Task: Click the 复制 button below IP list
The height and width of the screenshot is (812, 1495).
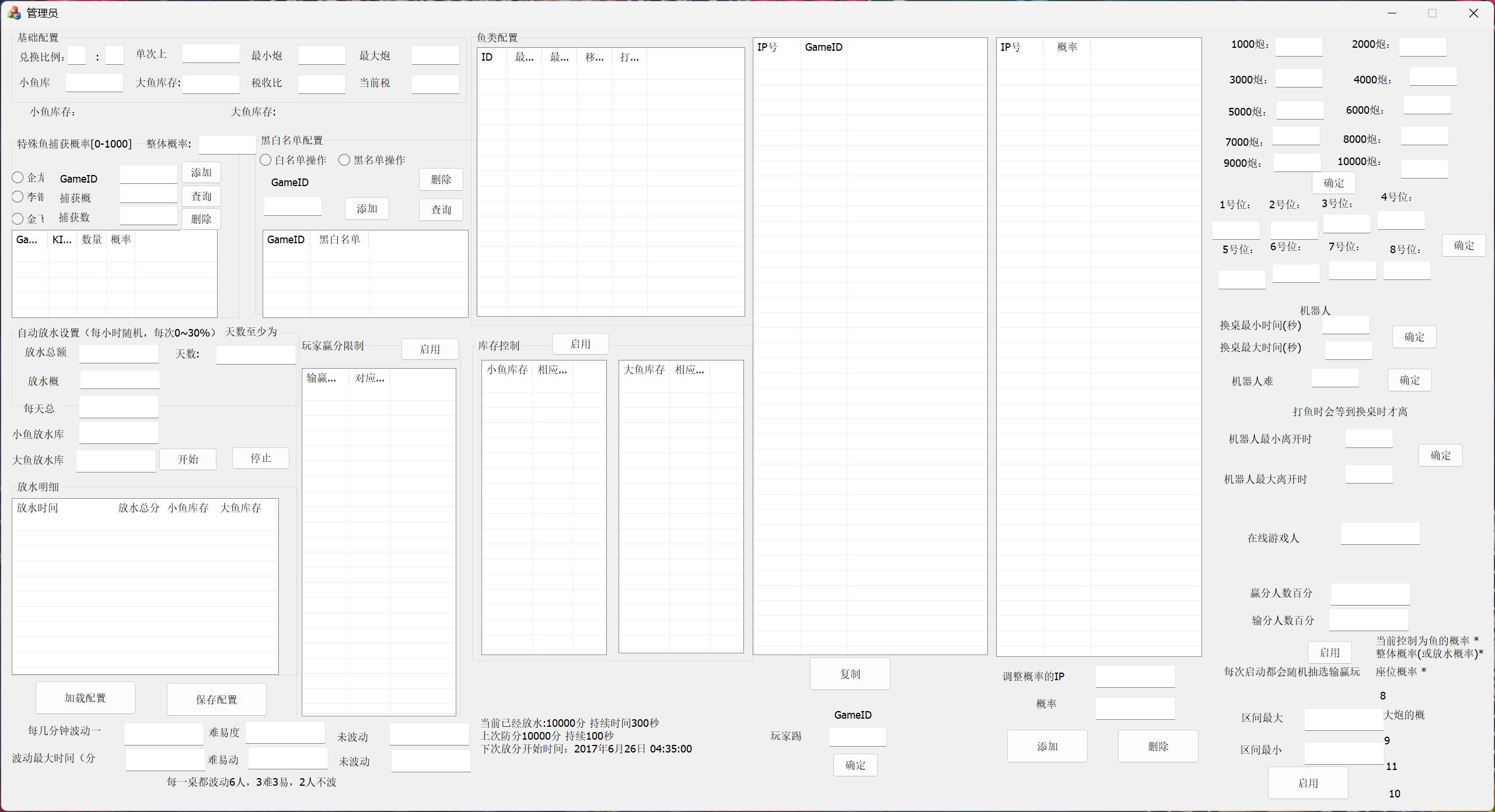Action: [x=850, y=674]
